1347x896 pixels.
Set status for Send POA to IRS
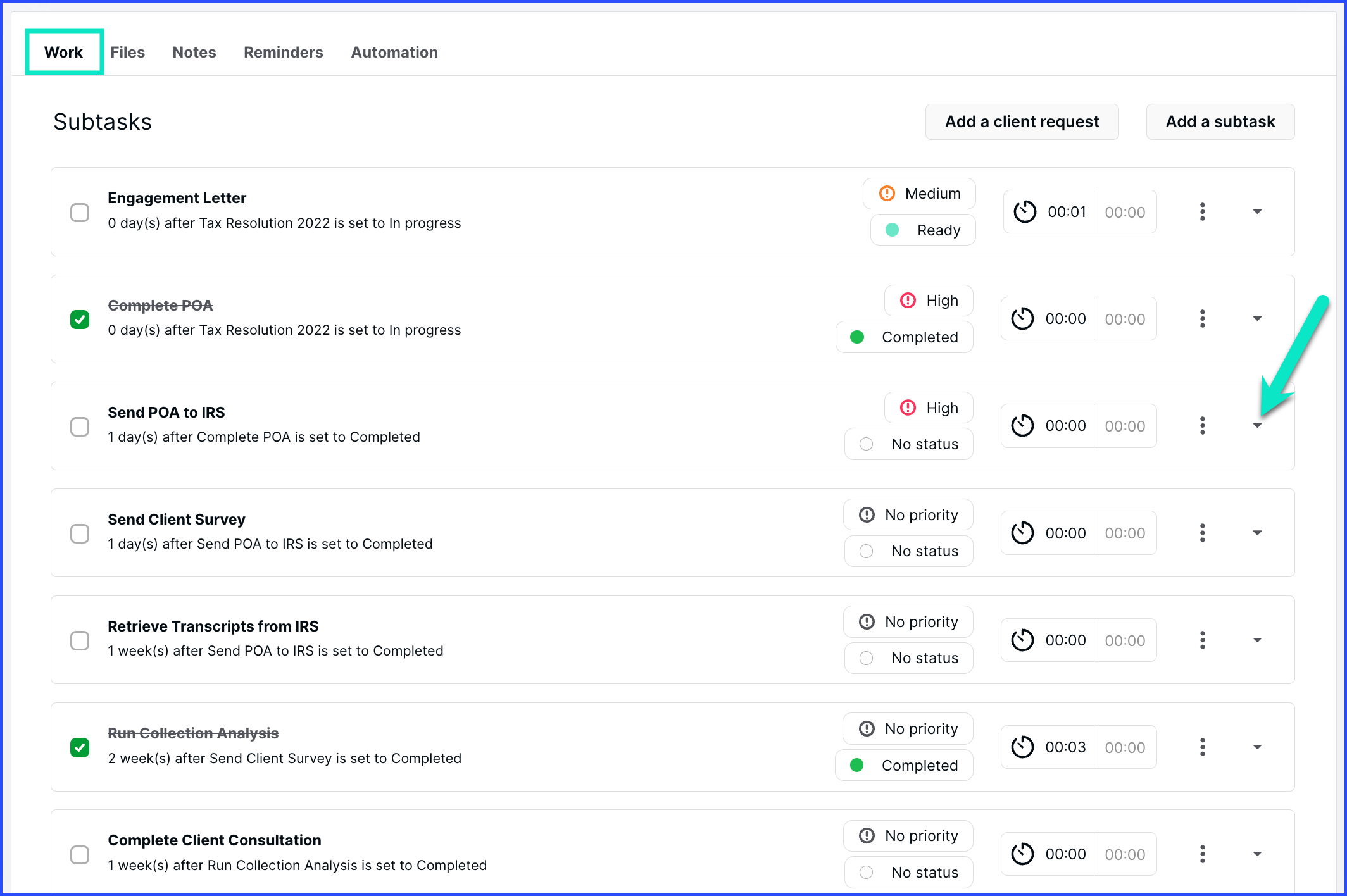909,444
